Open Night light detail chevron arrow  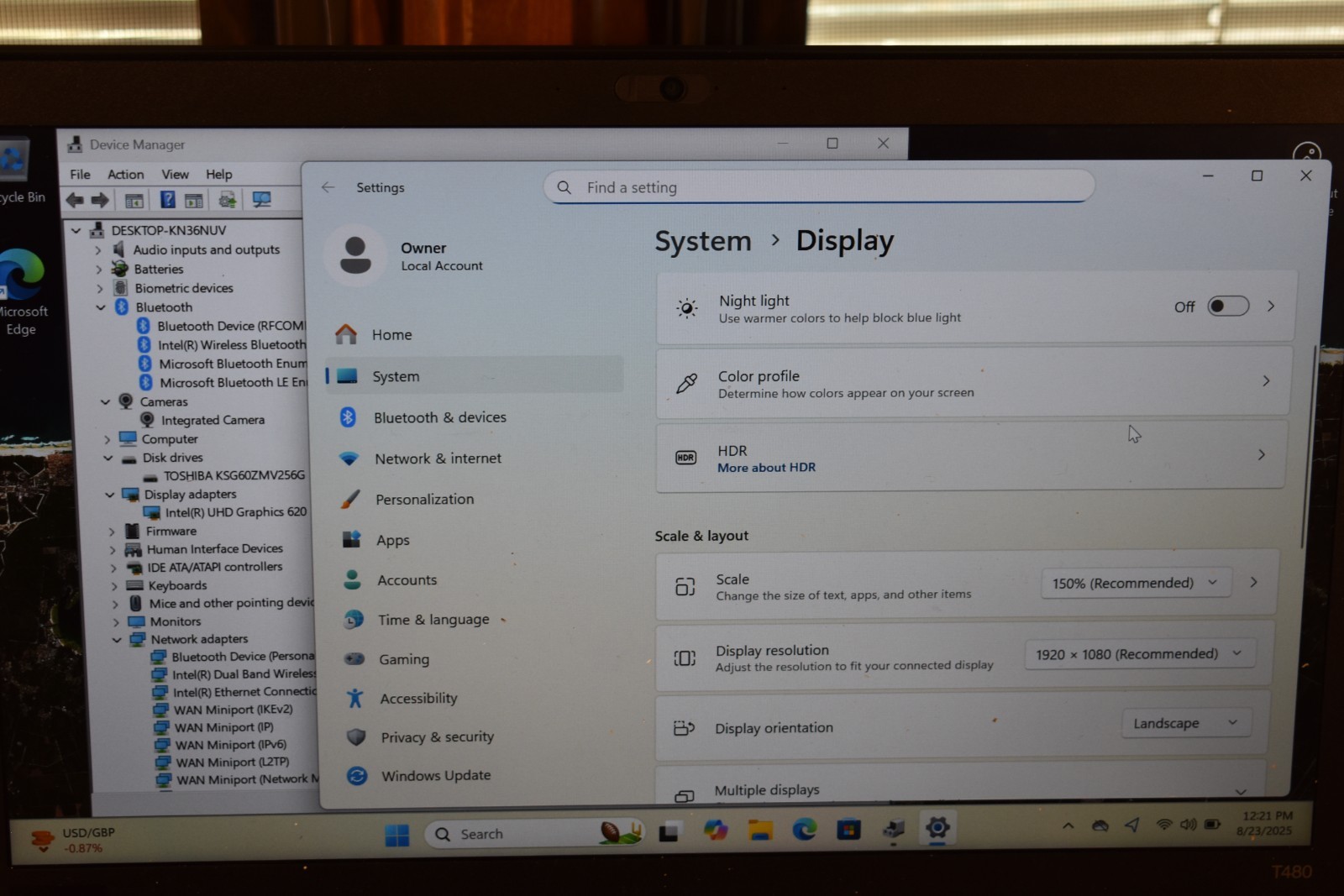pyautogui.click(x=1271, y=306)
